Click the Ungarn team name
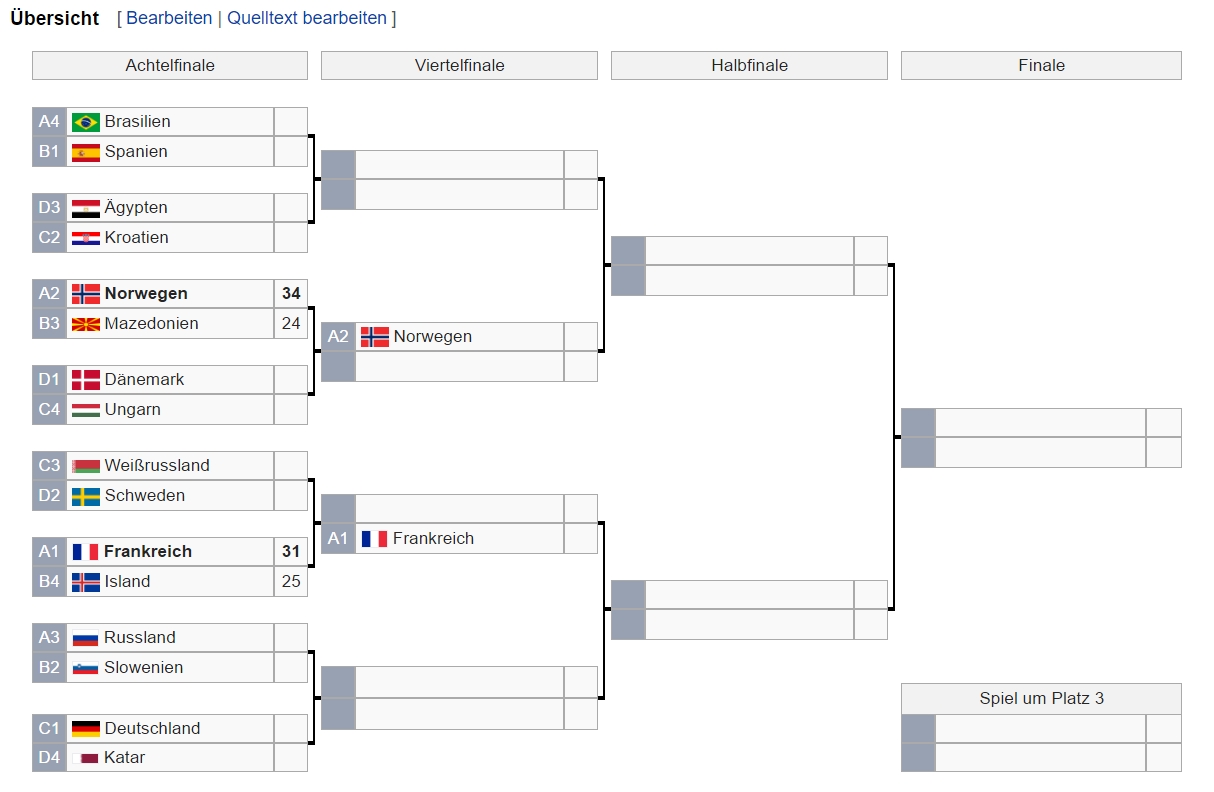This screenshot has width=1214, height=792. [133, 410]
